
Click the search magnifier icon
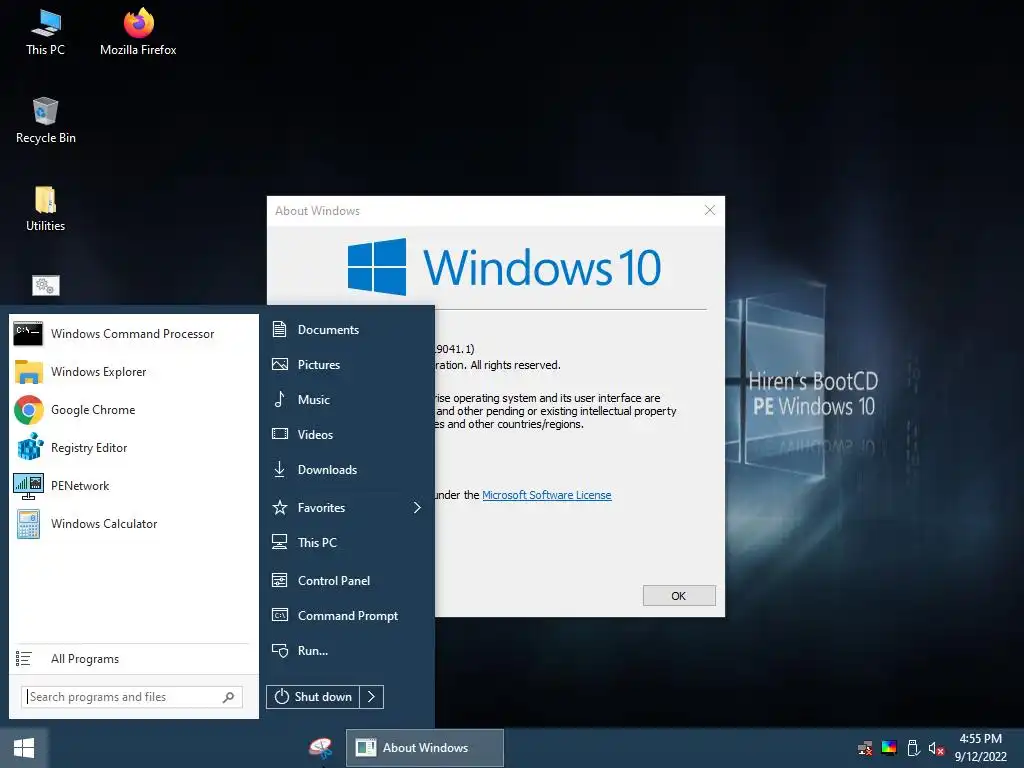tap(228, 697)
